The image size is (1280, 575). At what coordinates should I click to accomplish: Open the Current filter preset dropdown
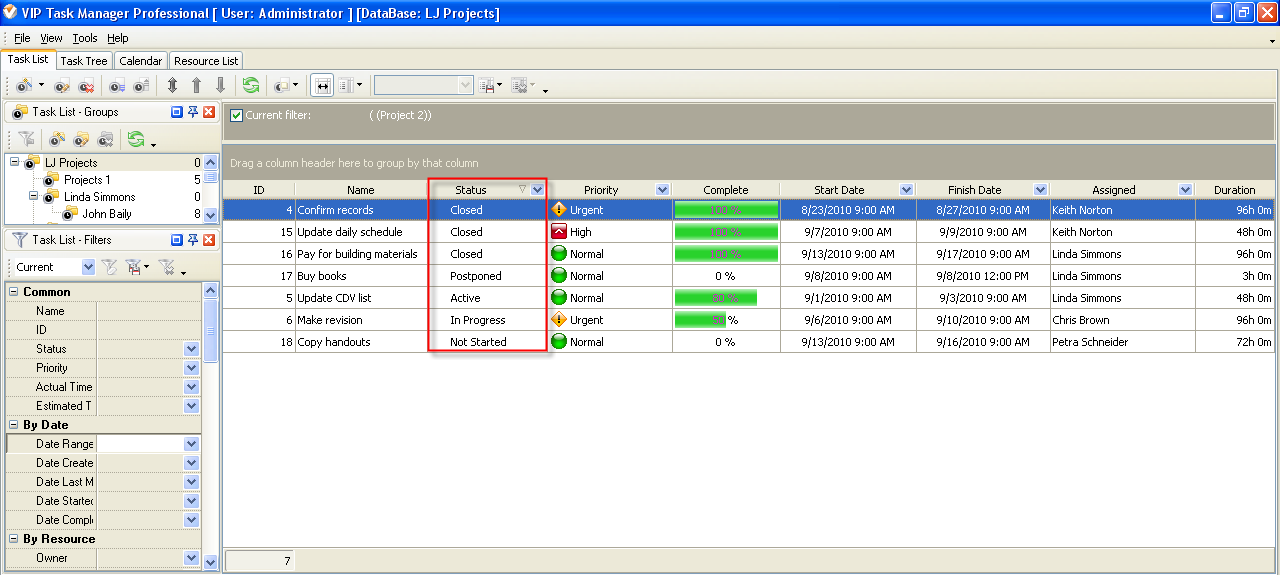tap(88, 267)
